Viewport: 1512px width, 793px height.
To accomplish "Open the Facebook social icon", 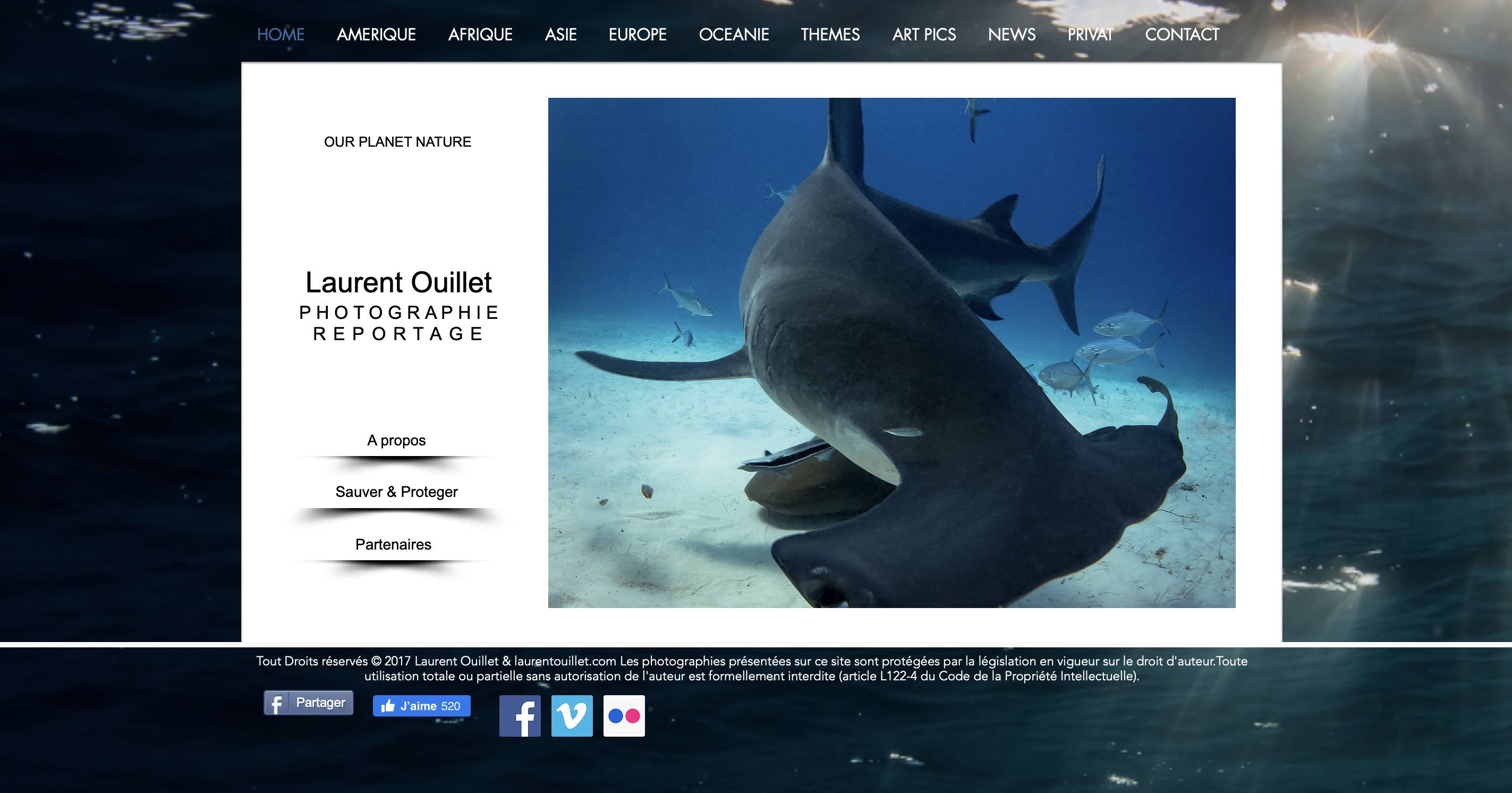I will click(x=520, y=715).
